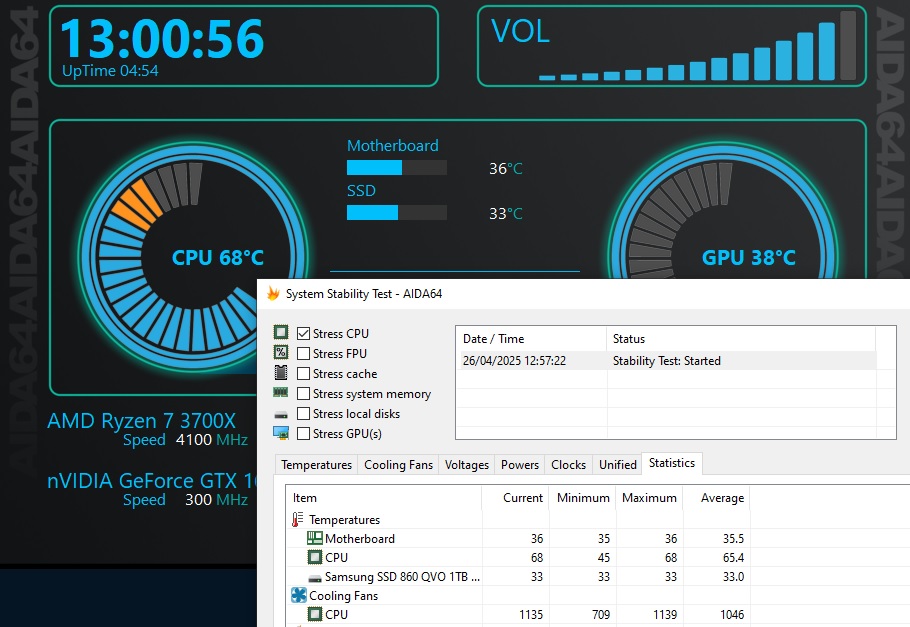Click the GPU 38°C circular gauge
Viewport: 910px width, 627px height.
coord(724,211)
